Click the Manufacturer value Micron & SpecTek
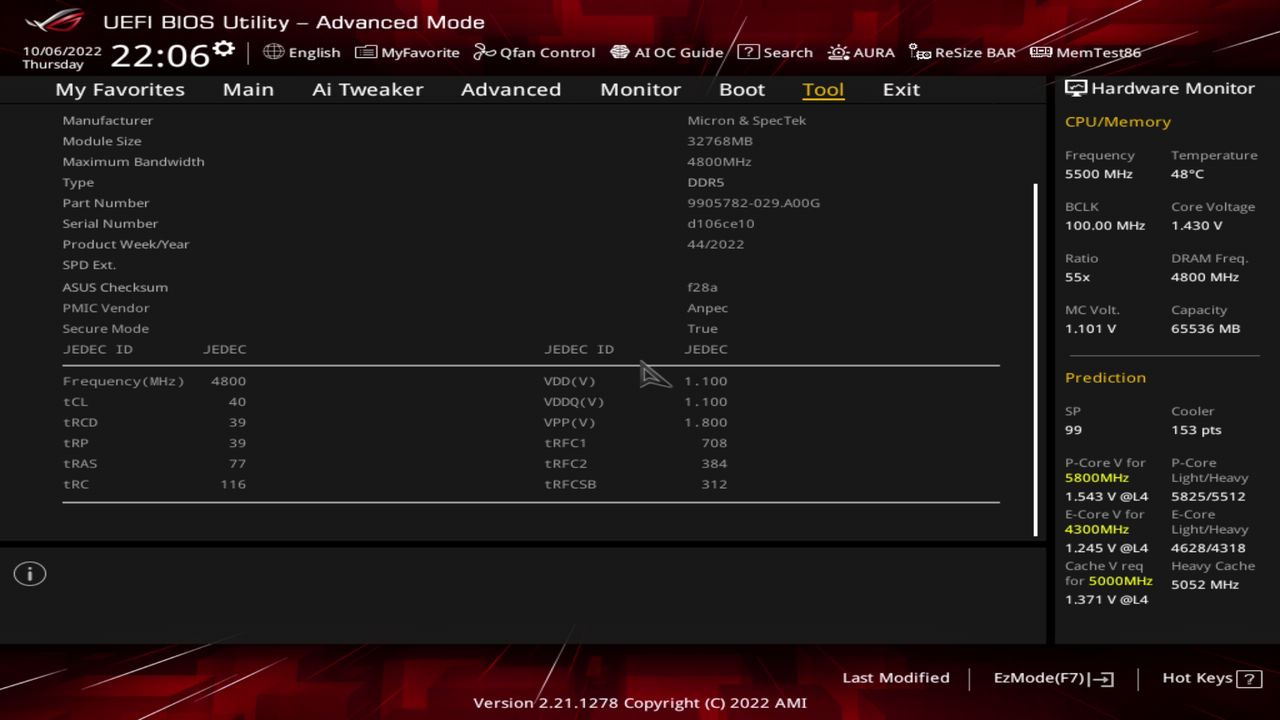 click(x=746, y=120)
